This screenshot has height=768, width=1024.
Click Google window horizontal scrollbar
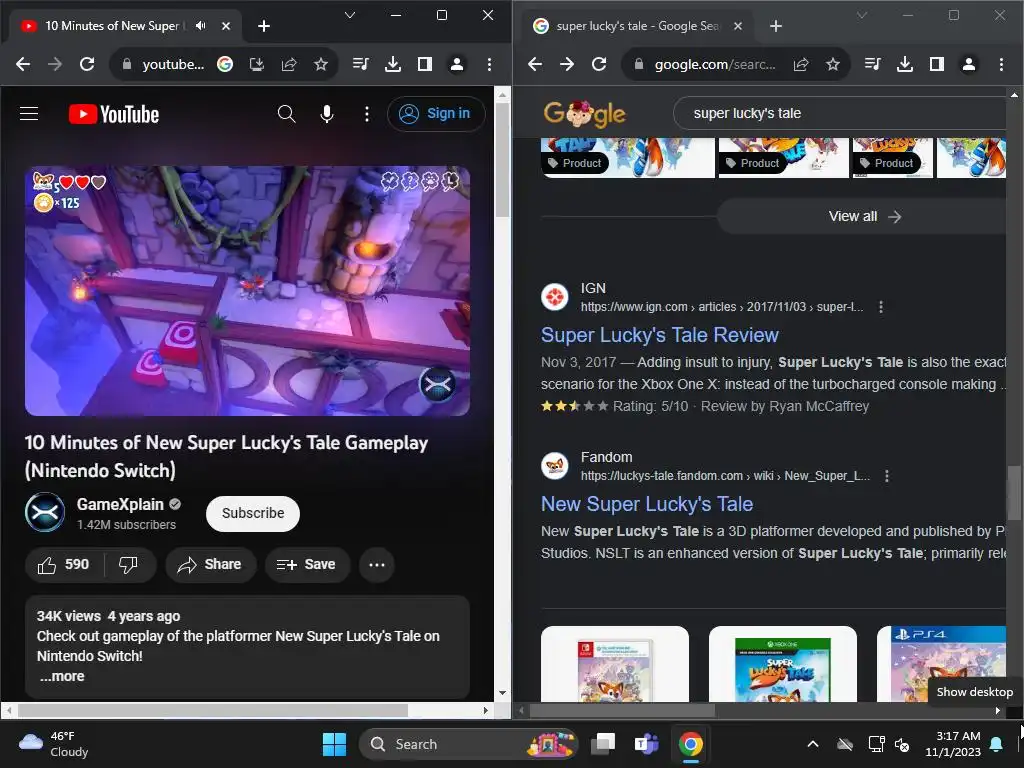coord(622,710)
